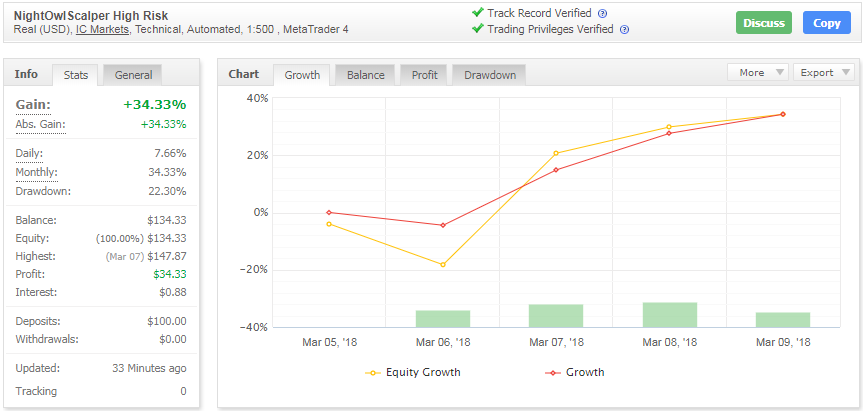863x411 pixels.
Task: Click the Trading Privileges Verified green checkmark
Action: pos(478,28)
